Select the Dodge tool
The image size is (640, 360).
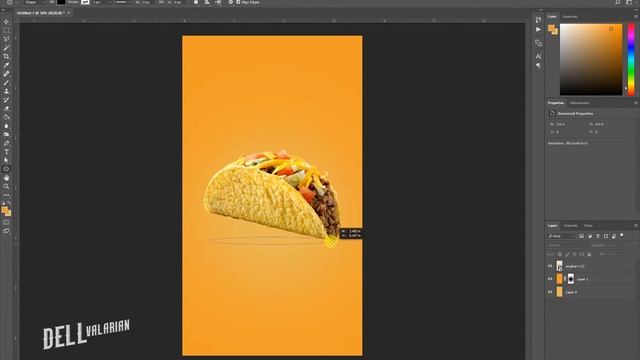6,134
